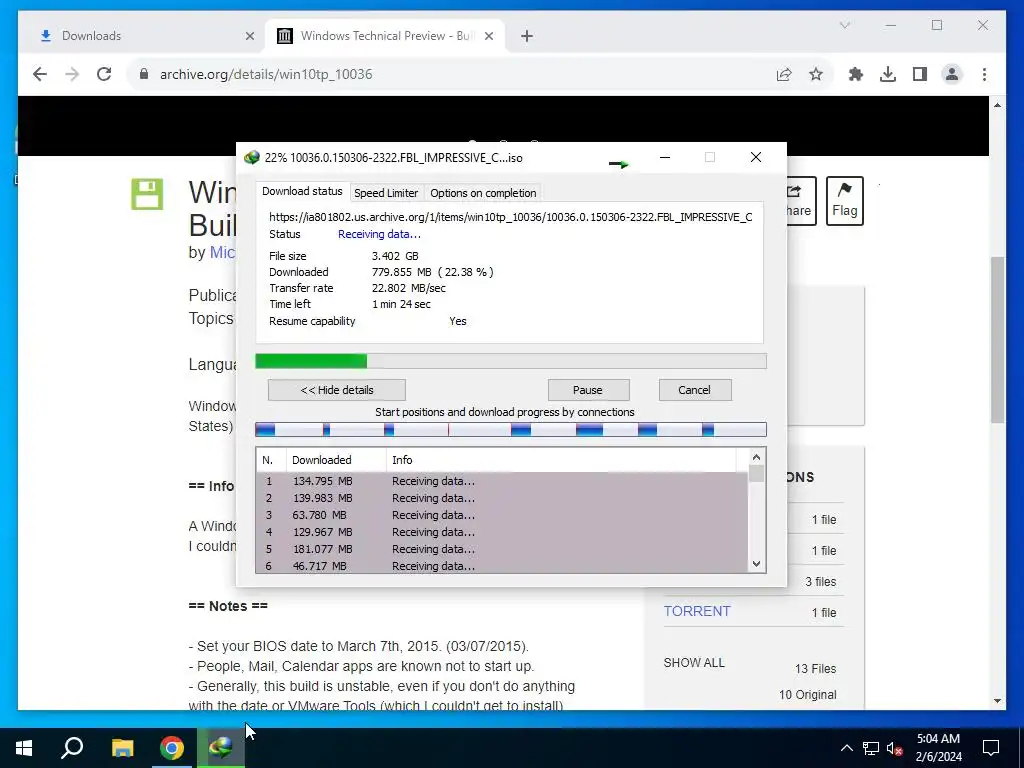Screen dimensions: 1024x768
Task: View site information padlock icon
Action: [x=144, y=74]
